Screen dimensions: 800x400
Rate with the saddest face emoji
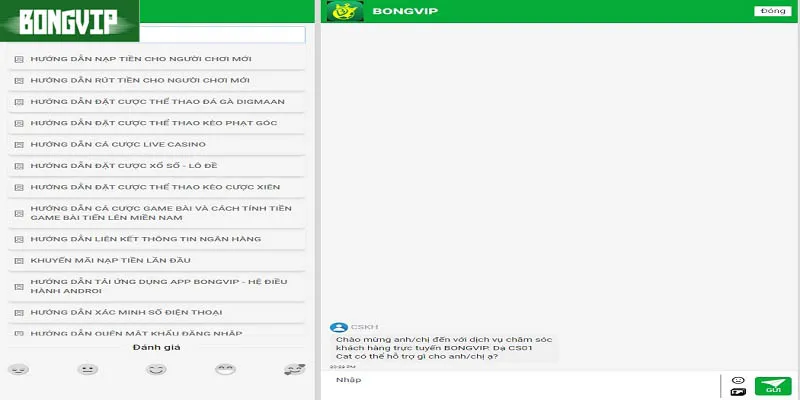[x=18, y=369]
